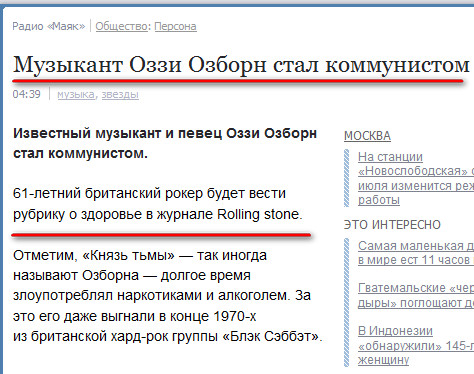The width and height of the screenshot is (474, 374).
Task: Click the paragraph beginning Отметим, «Князь тьмы»
Action: point(168,296)
